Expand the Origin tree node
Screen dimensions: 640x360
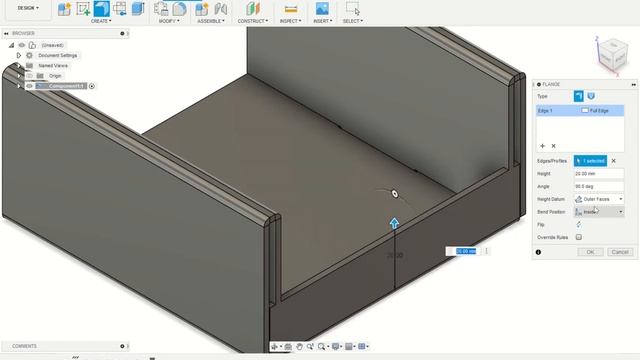(x=19, y=76)
